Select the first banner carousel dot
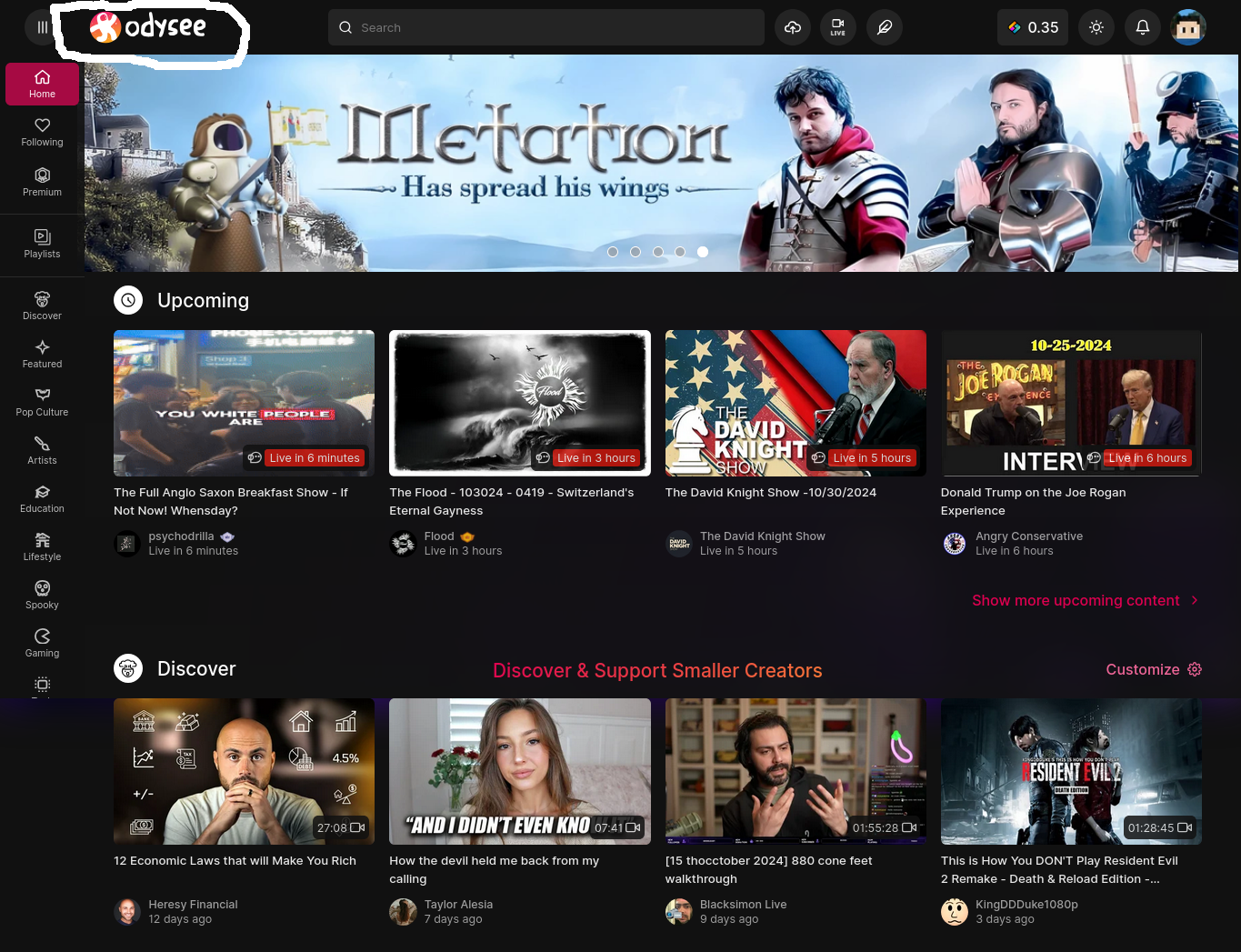This screenshot has width=1241, height=952. (x=613, y=252)
